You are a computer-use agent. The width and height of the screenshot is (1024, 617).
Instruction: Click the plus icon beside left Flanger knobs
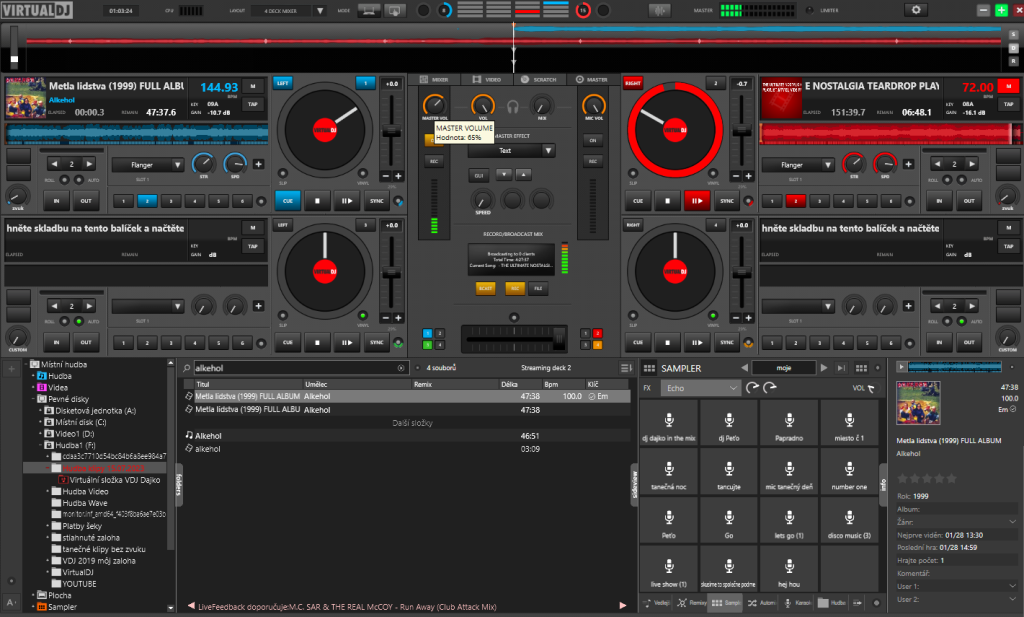pos(258,164)
